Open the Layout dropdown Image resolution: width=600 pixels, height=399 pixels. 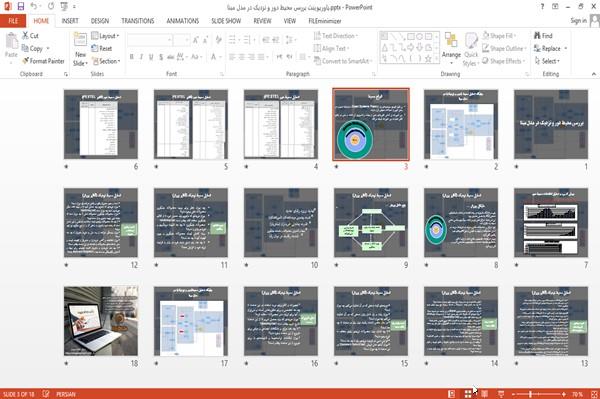(105, 36)
